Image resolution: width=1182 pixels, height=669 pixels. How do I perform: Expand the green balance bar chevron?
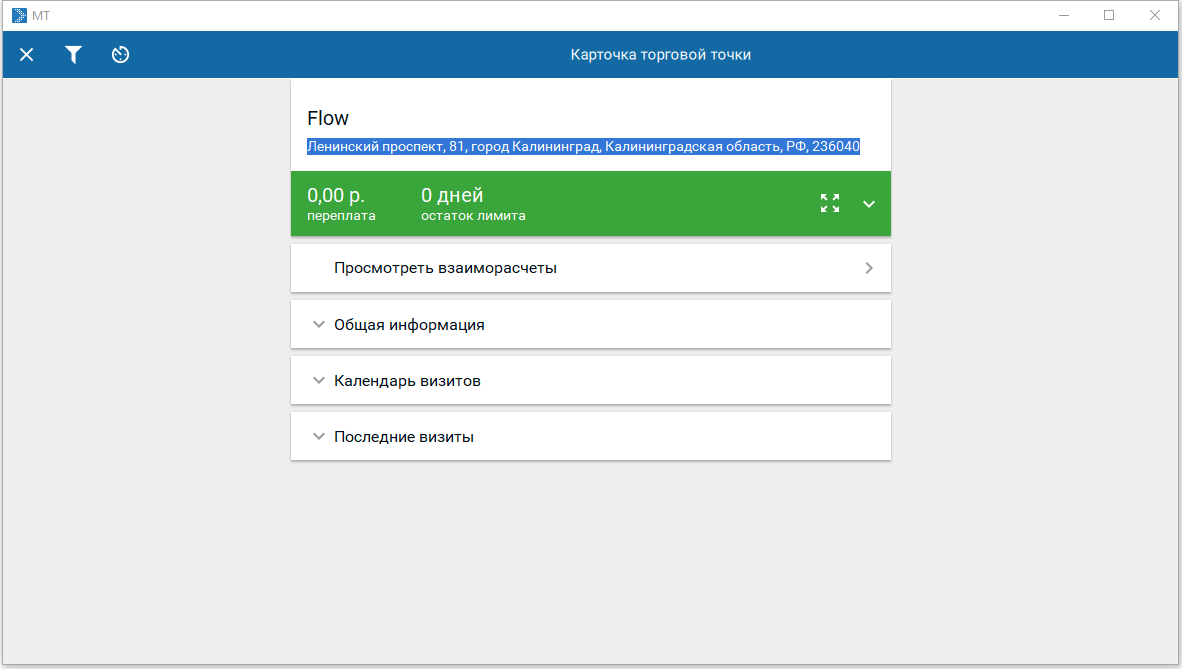(869, 204)
